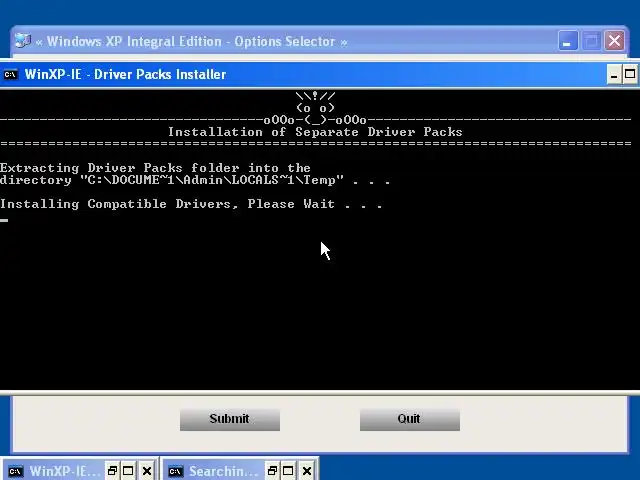
Task: Click the 'Extracting Driver Packs folder into the' line
Action: 155,168
